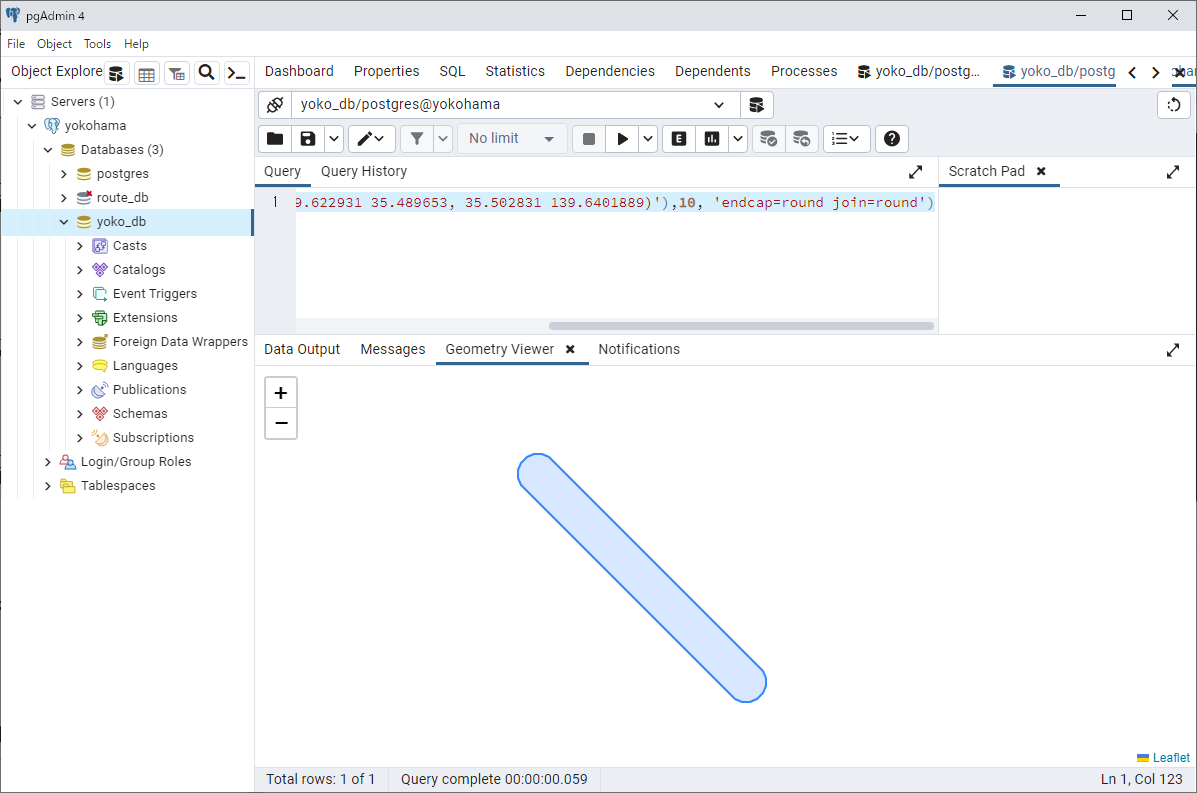Open the Query History tab
This screenshot has height=793, width=1197.
tap(363, 171)
